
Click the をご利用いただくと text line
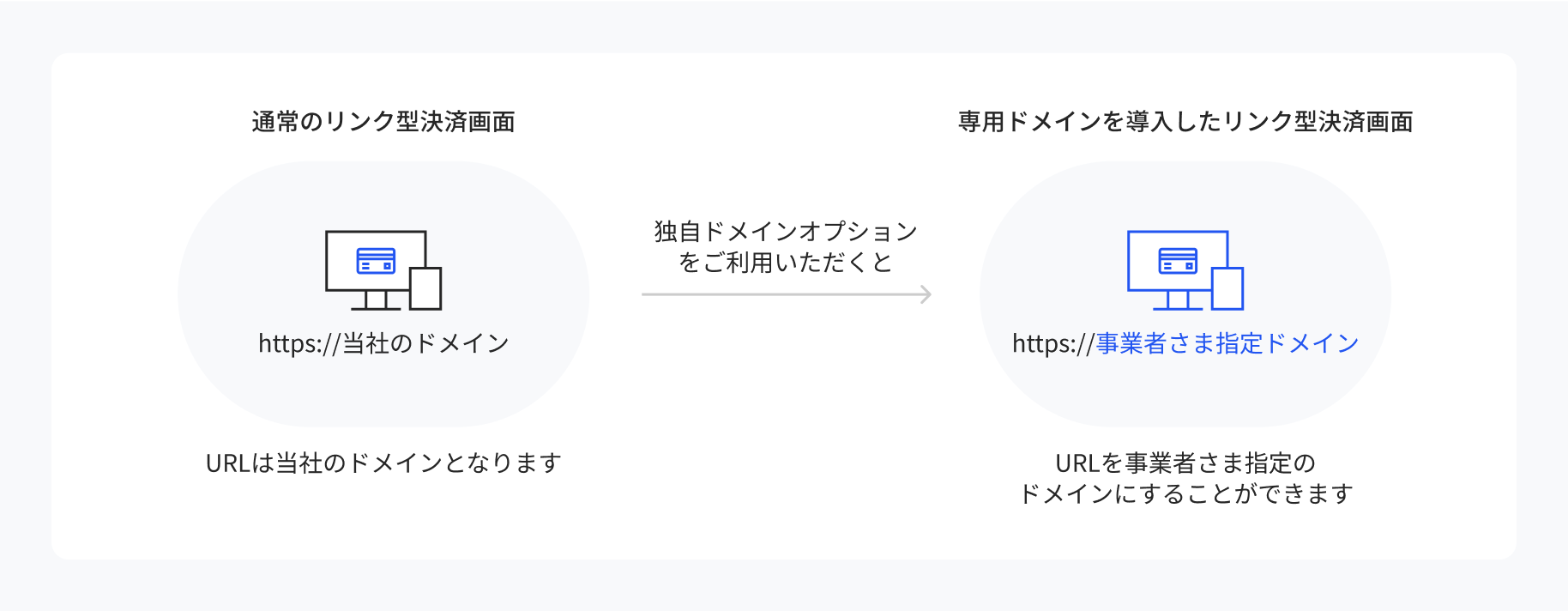(787, 263)
